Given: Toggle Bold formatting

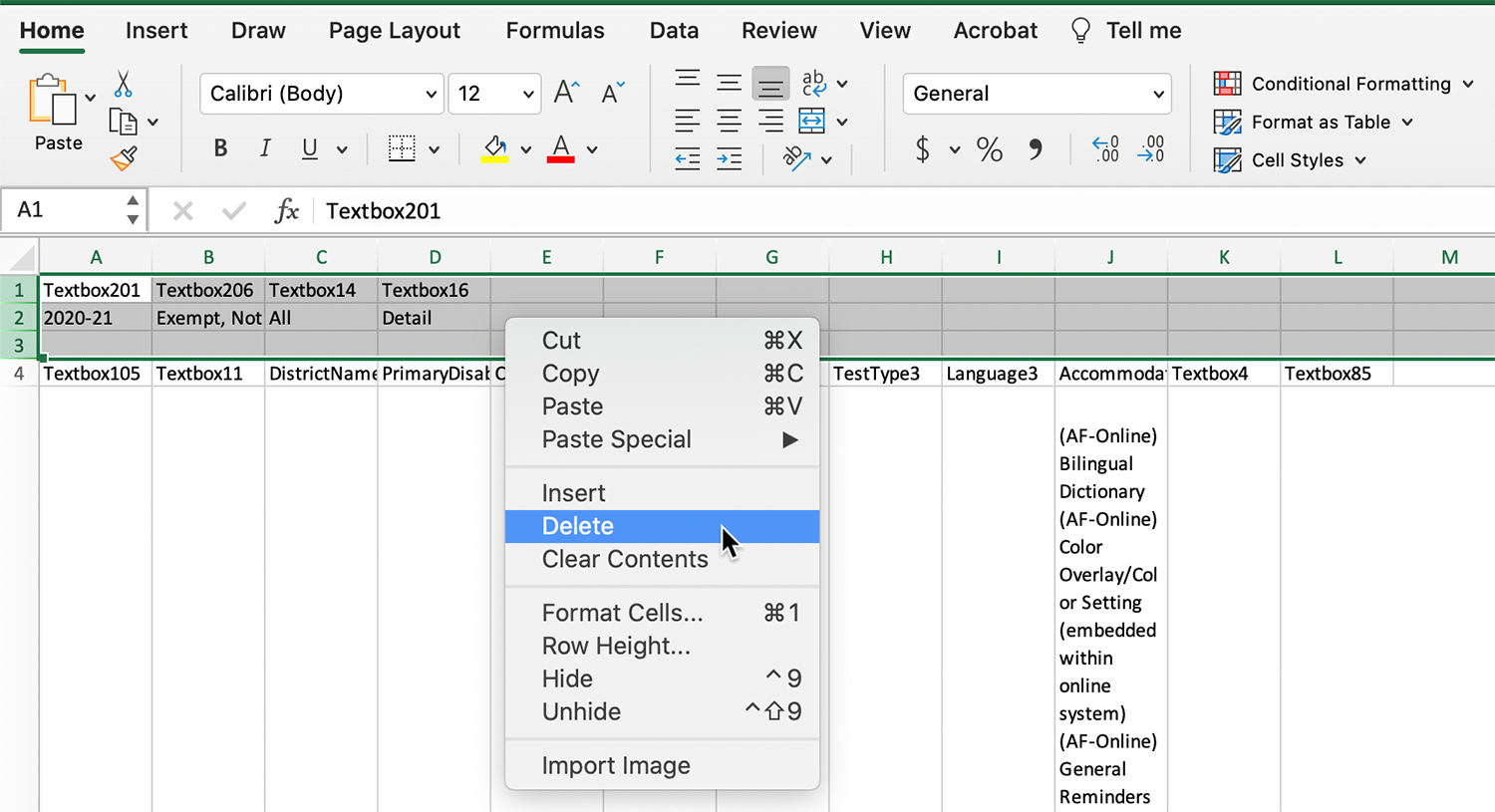Looking at the screenshot, I should [220, 149].
